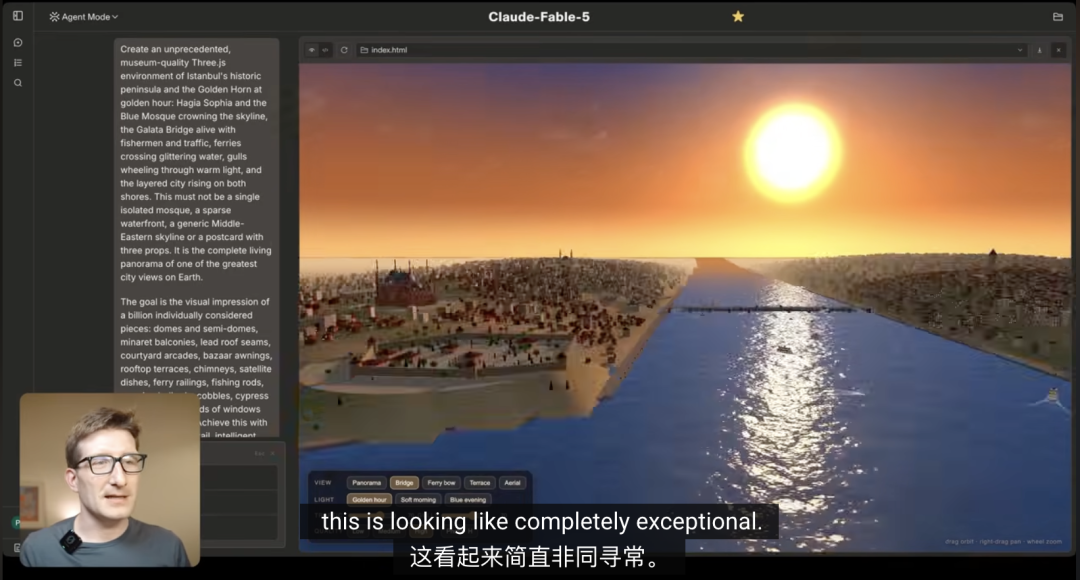Viewport: 1080px width, 580px height.
Task: Expand the index.html file dropdown arrow
Action: pyautogui.click(x=1020, y=50)
